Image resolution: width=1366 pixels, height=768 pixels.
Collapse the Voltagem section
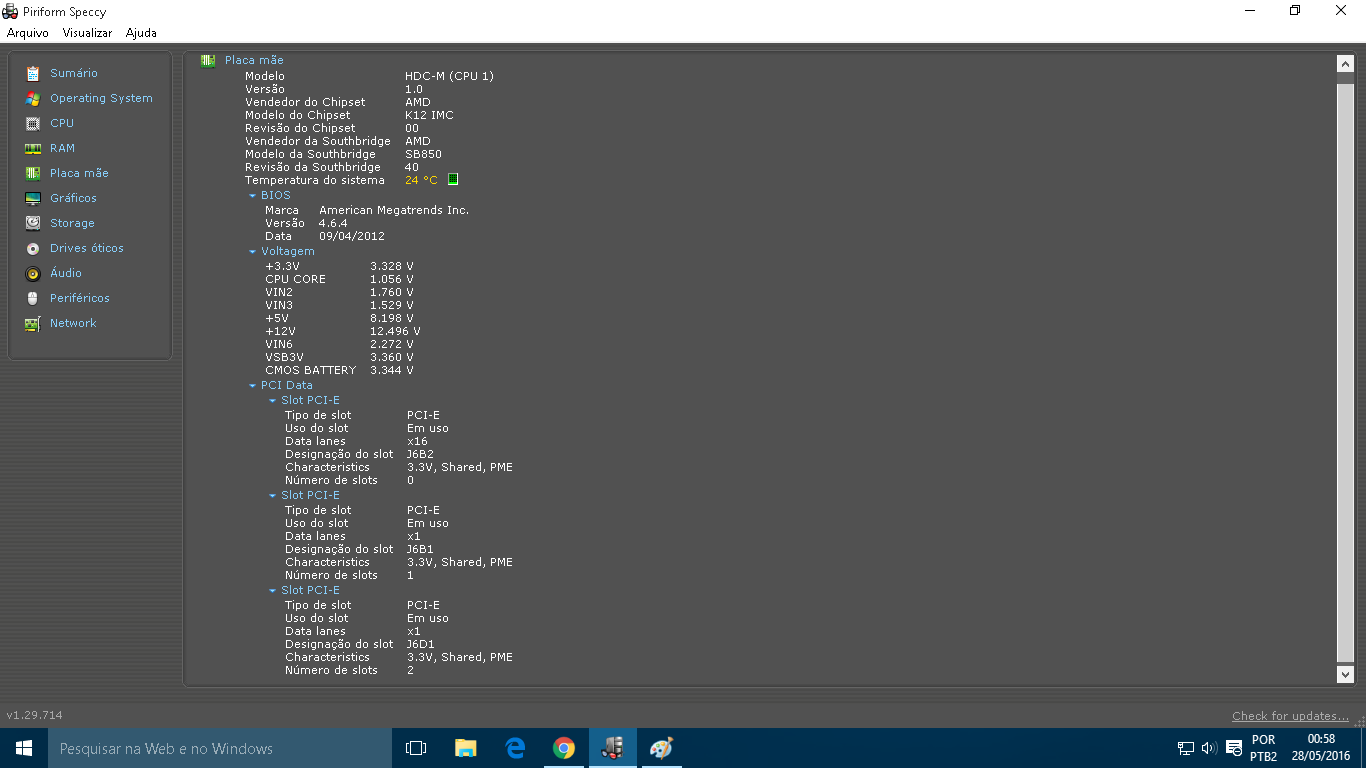pos(253,252)
